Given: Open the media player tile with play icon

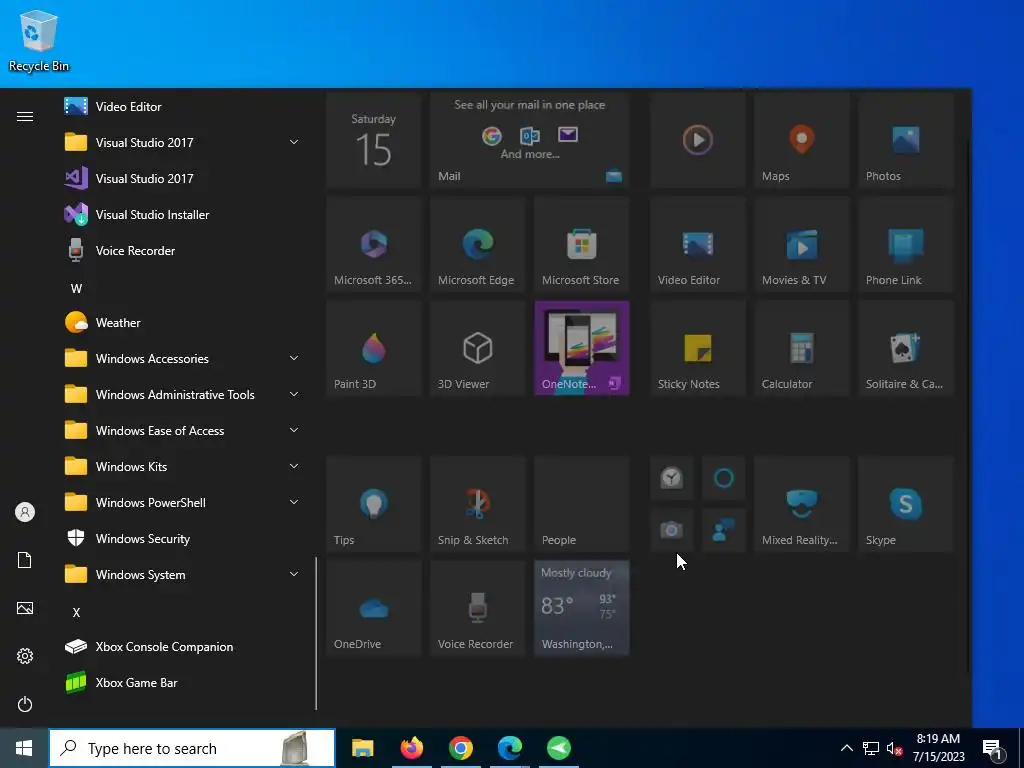Looking at the screenshot, I should [x=697, y=140].
